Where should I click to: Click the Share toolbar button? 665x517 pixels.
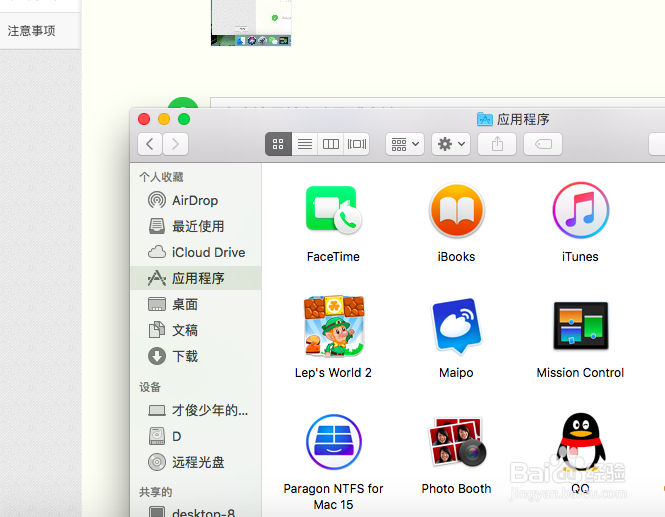[497, 144]
